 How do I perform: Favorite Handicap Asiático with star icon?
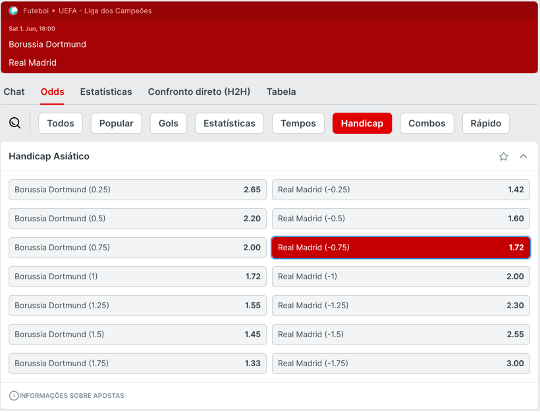[x=503, y=156]
